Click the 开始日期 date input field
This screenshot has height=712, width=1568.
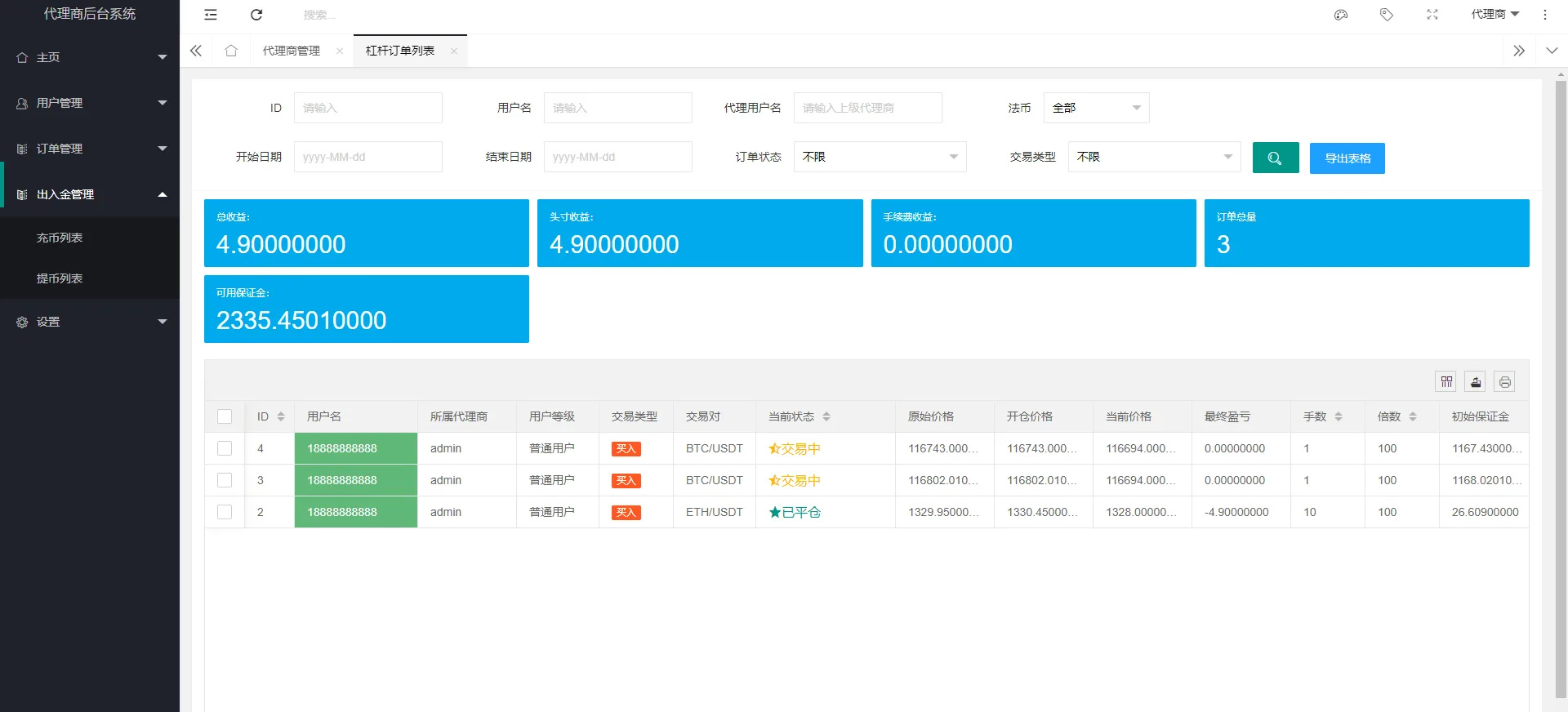click(x=367, y=157)
